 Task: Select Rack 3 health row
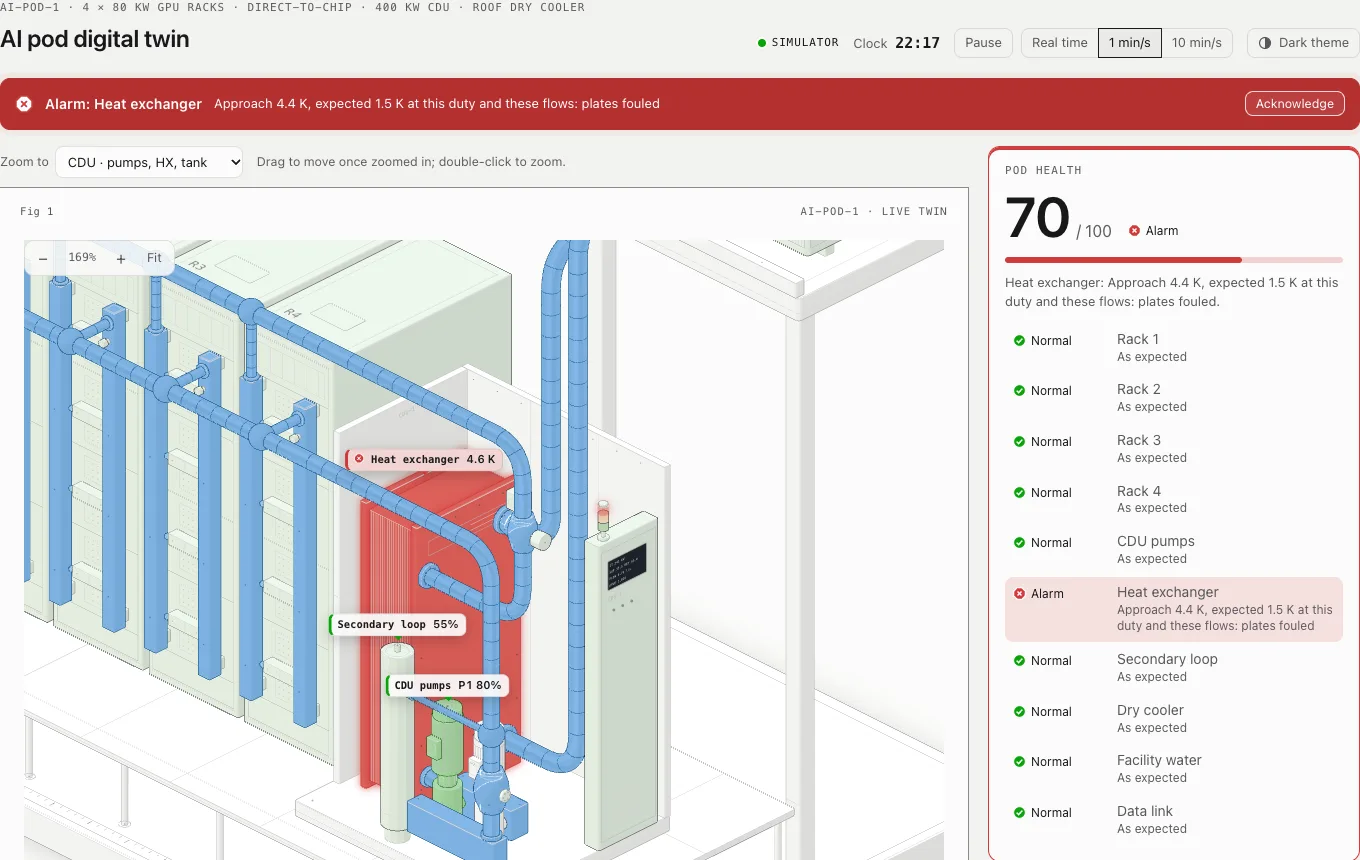coord(1174,449)
